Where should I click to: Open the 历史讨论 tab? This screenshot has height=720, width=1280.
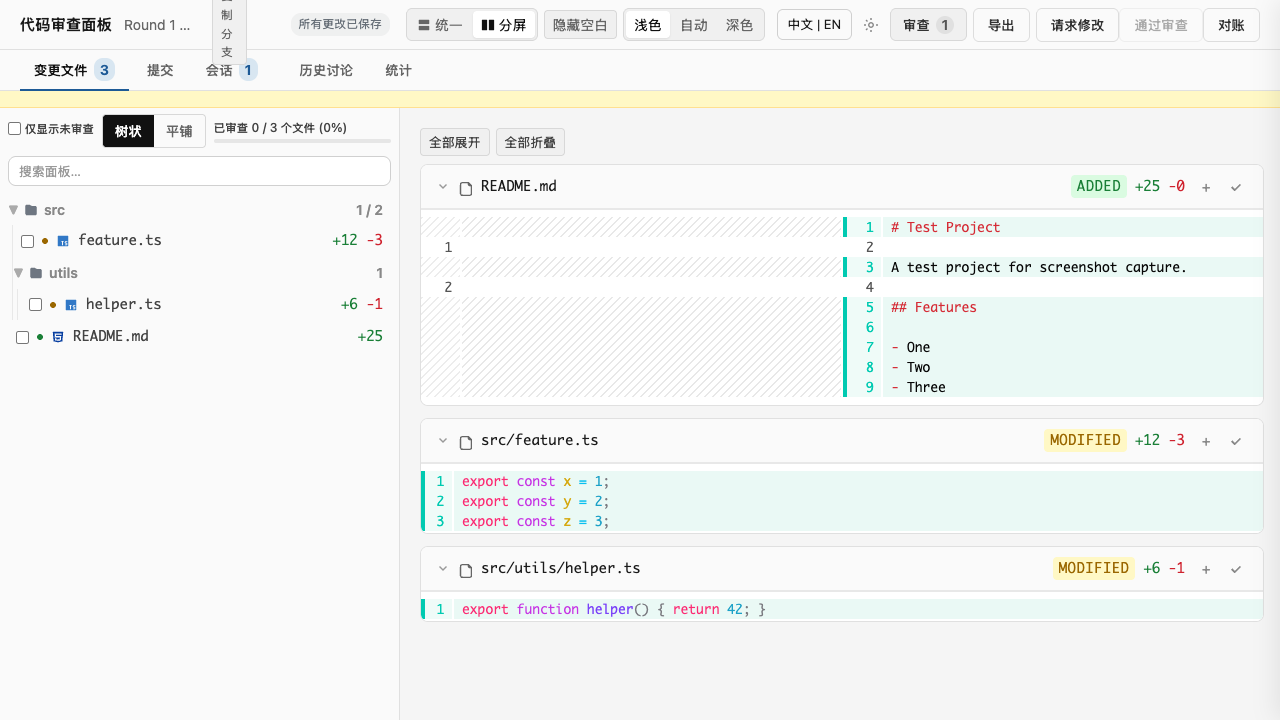pyautogui.click(x=326, y=70)
